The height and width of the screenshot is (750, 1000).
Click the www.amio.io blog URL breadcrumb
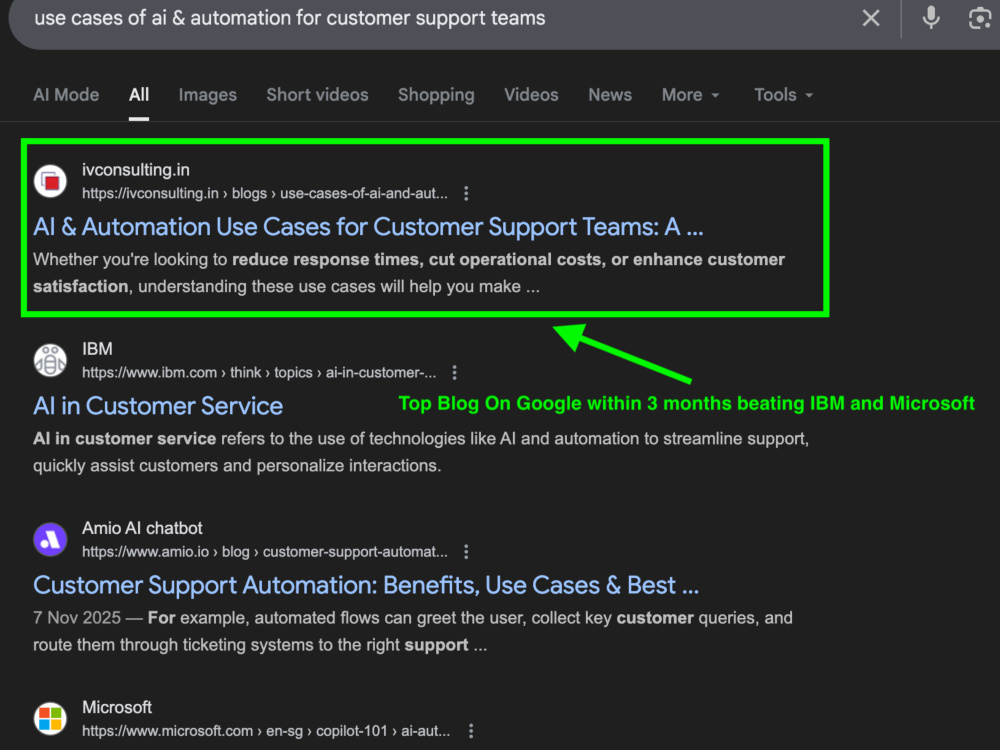point(265,552)
